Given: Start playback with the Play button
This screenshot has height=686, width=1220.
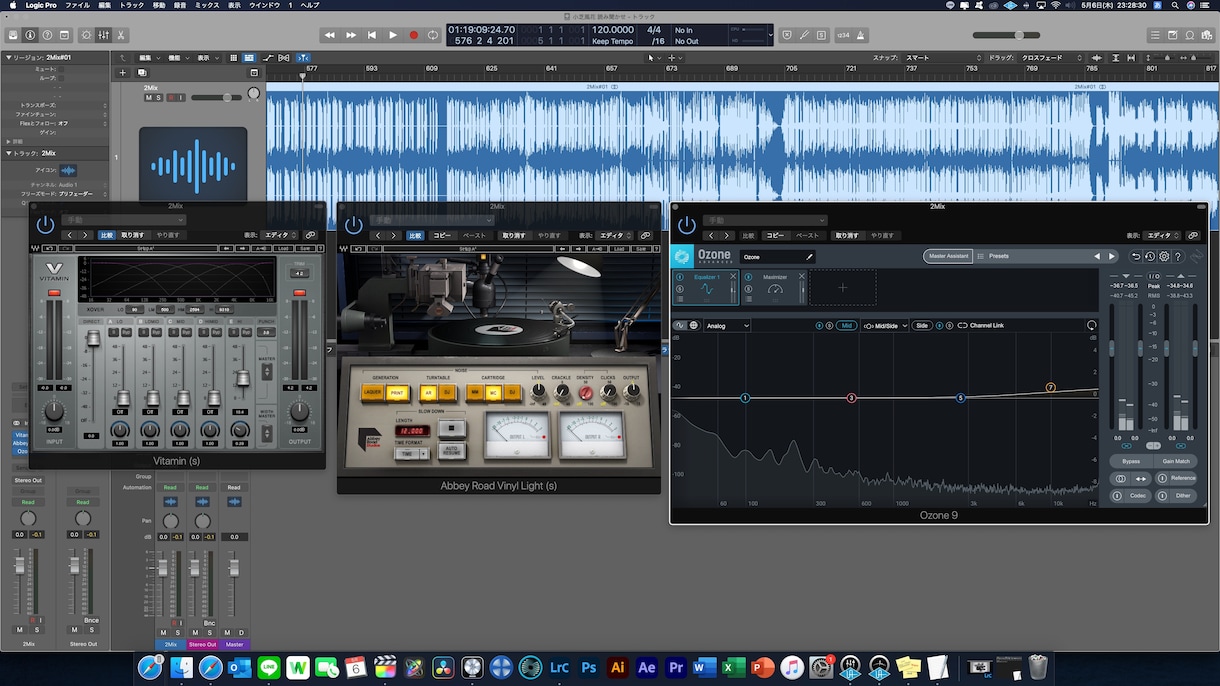Looking at the screenshot, I should point(393,35).
